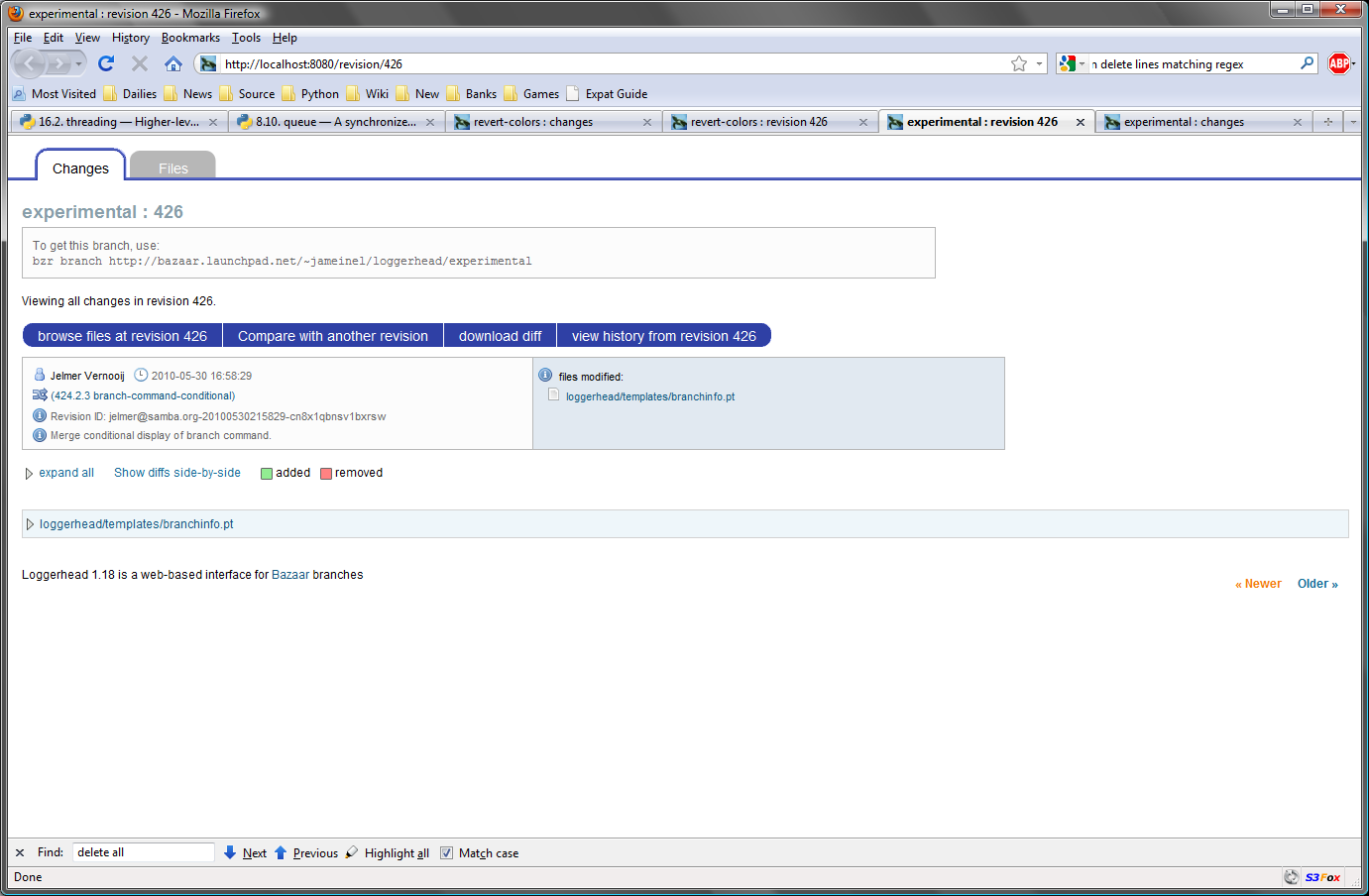
Task: Click the search magnifier icon
Action: pos(1307,63)
